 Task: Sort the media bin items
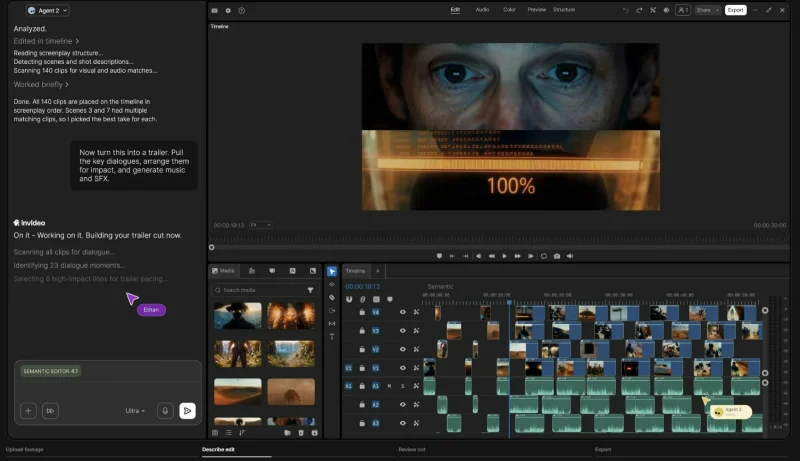(x=242, y=432)
